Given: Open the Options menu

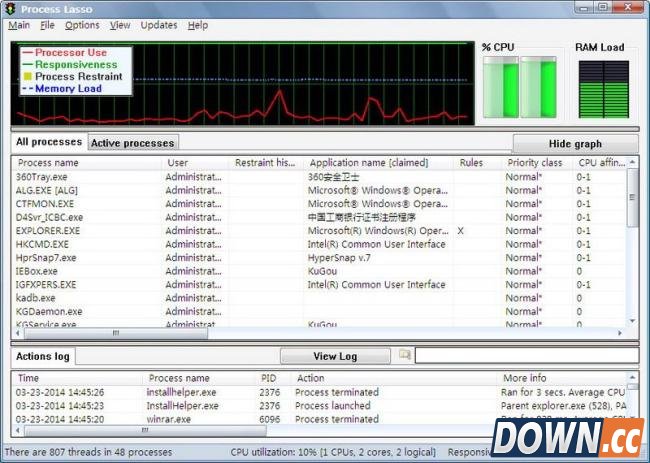Looking at the screenshot, I should 82,25.
